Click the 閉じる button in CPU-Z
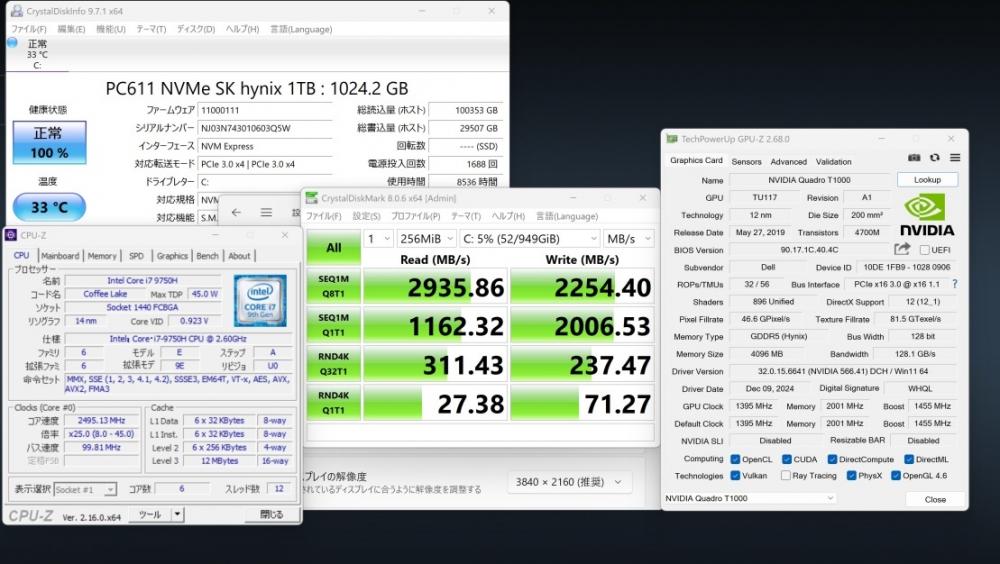Screen dimensions: 1000x564 pyautogui.click(x=271, y=514)
